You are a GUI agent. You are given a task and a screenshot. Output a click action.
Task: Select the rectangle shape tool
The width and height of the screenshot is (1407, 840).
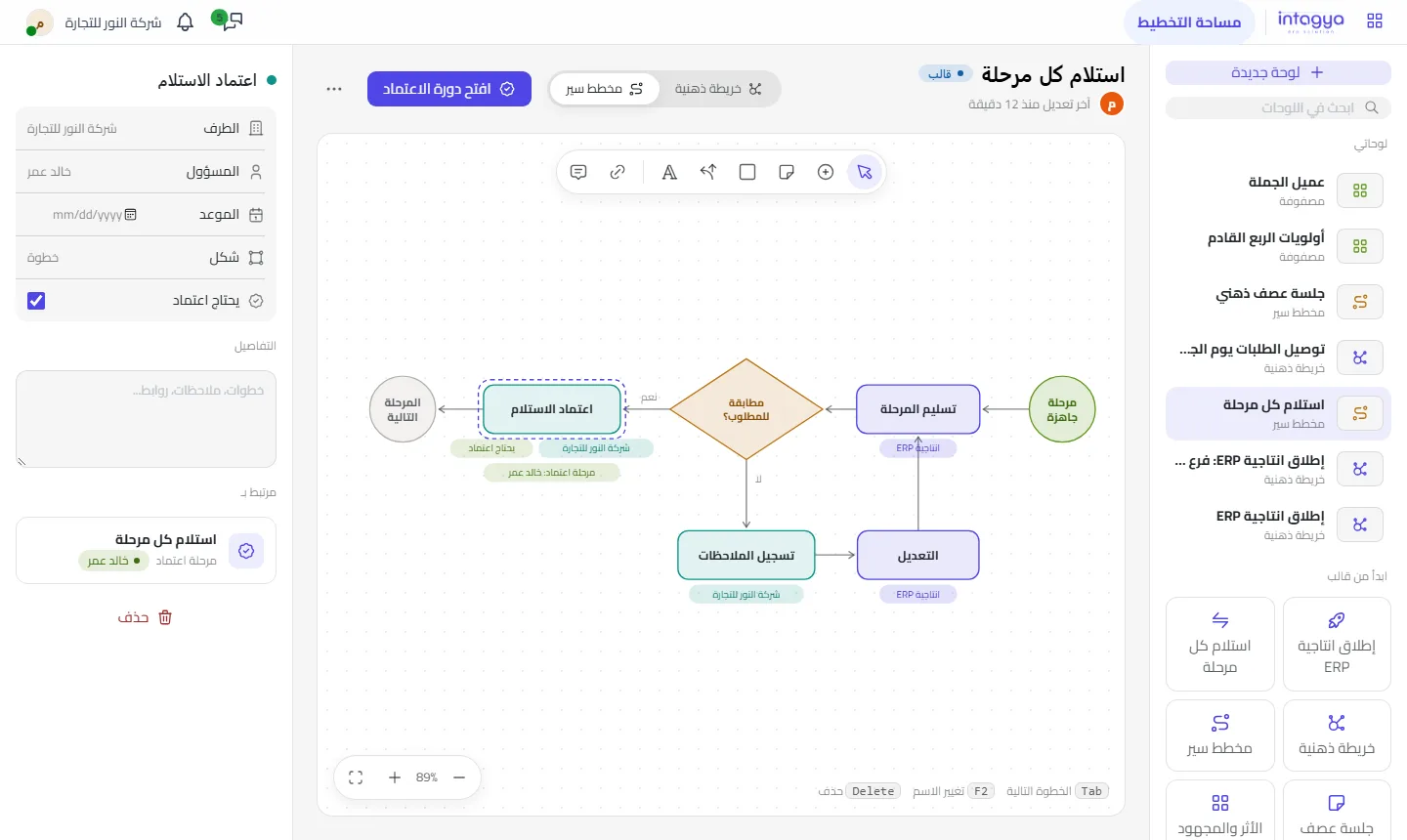747,172
